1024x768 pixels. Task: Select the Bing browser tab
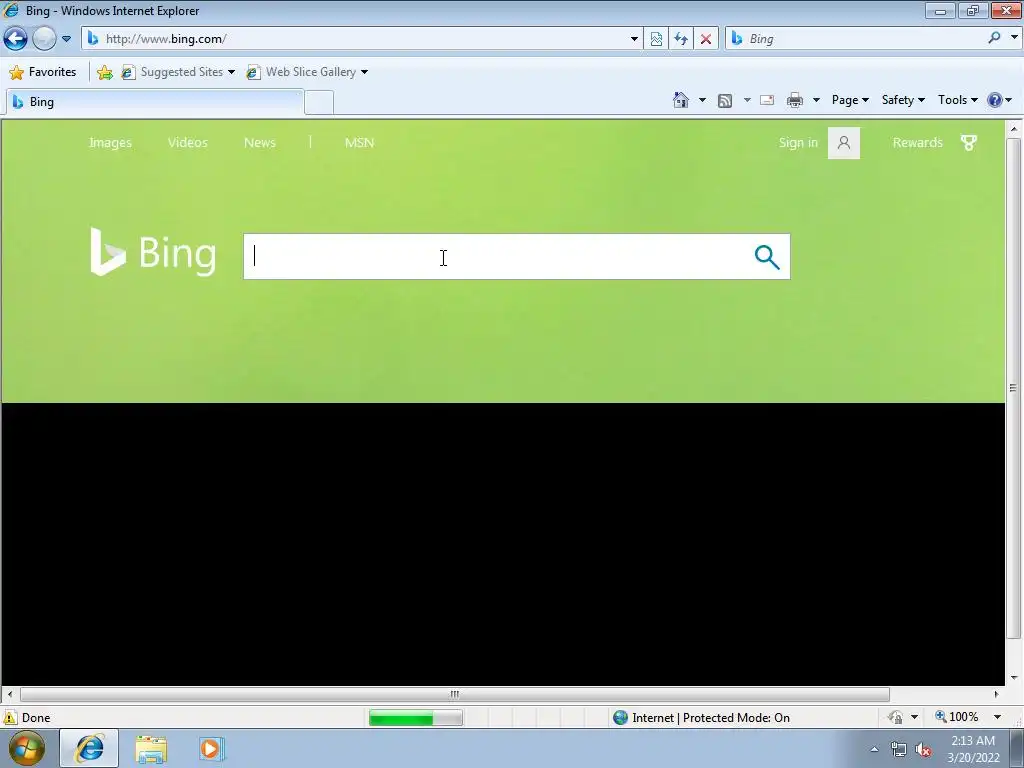click(x=155, y=102)
